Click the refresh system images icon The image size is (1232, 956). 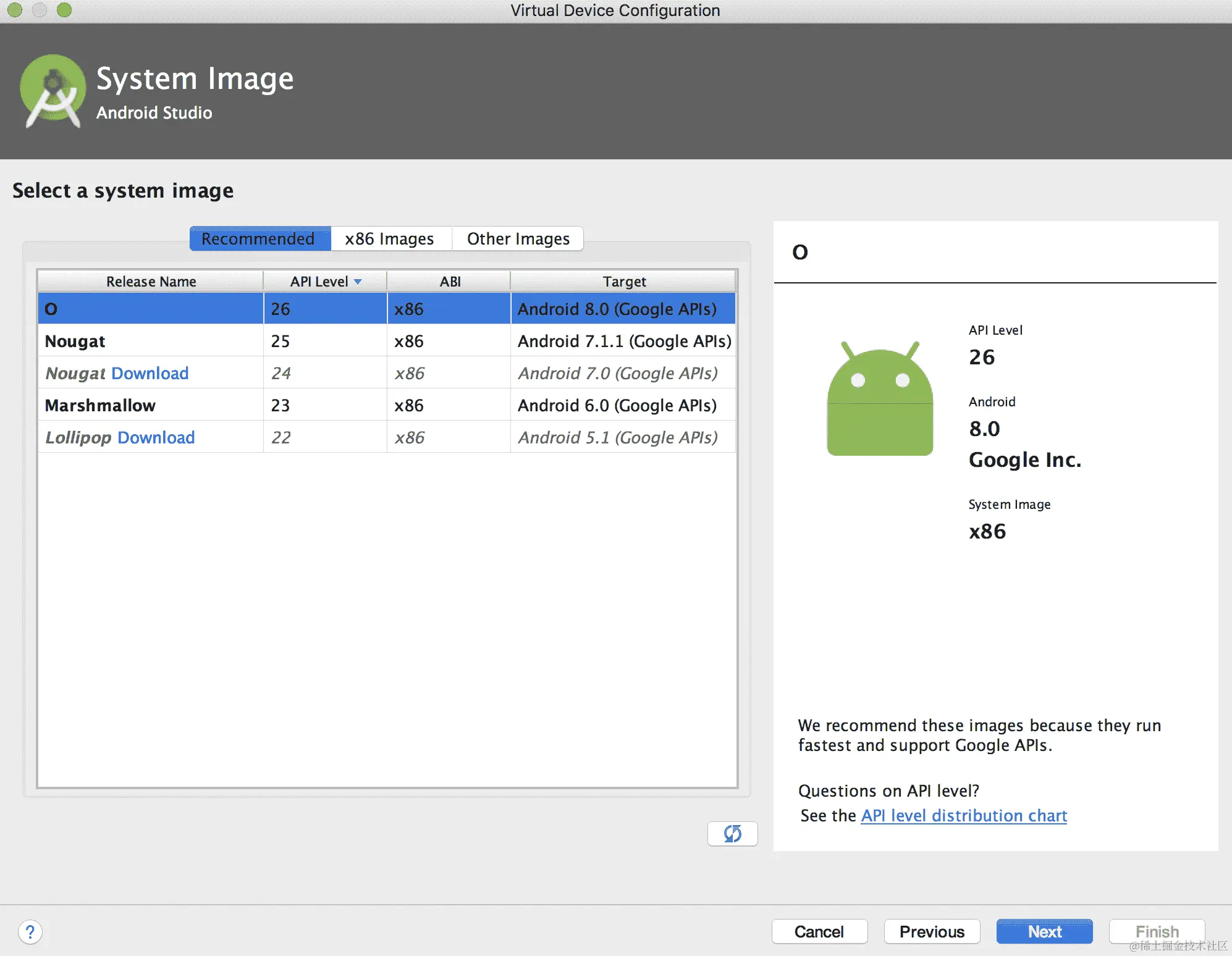pyautogui.click(x=732, y=834)
